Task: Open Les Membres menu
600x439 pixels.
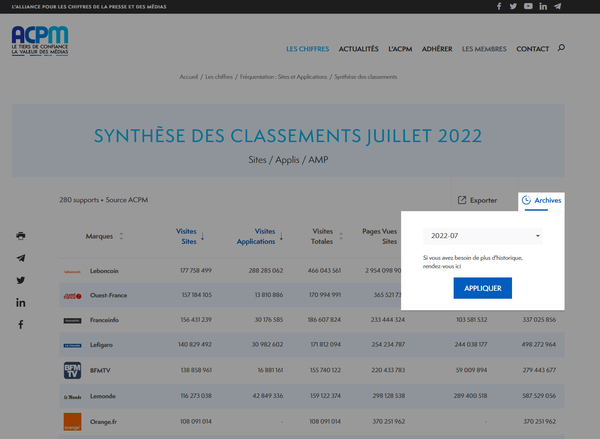Action: pyautogui.click(x=484, y=49)
